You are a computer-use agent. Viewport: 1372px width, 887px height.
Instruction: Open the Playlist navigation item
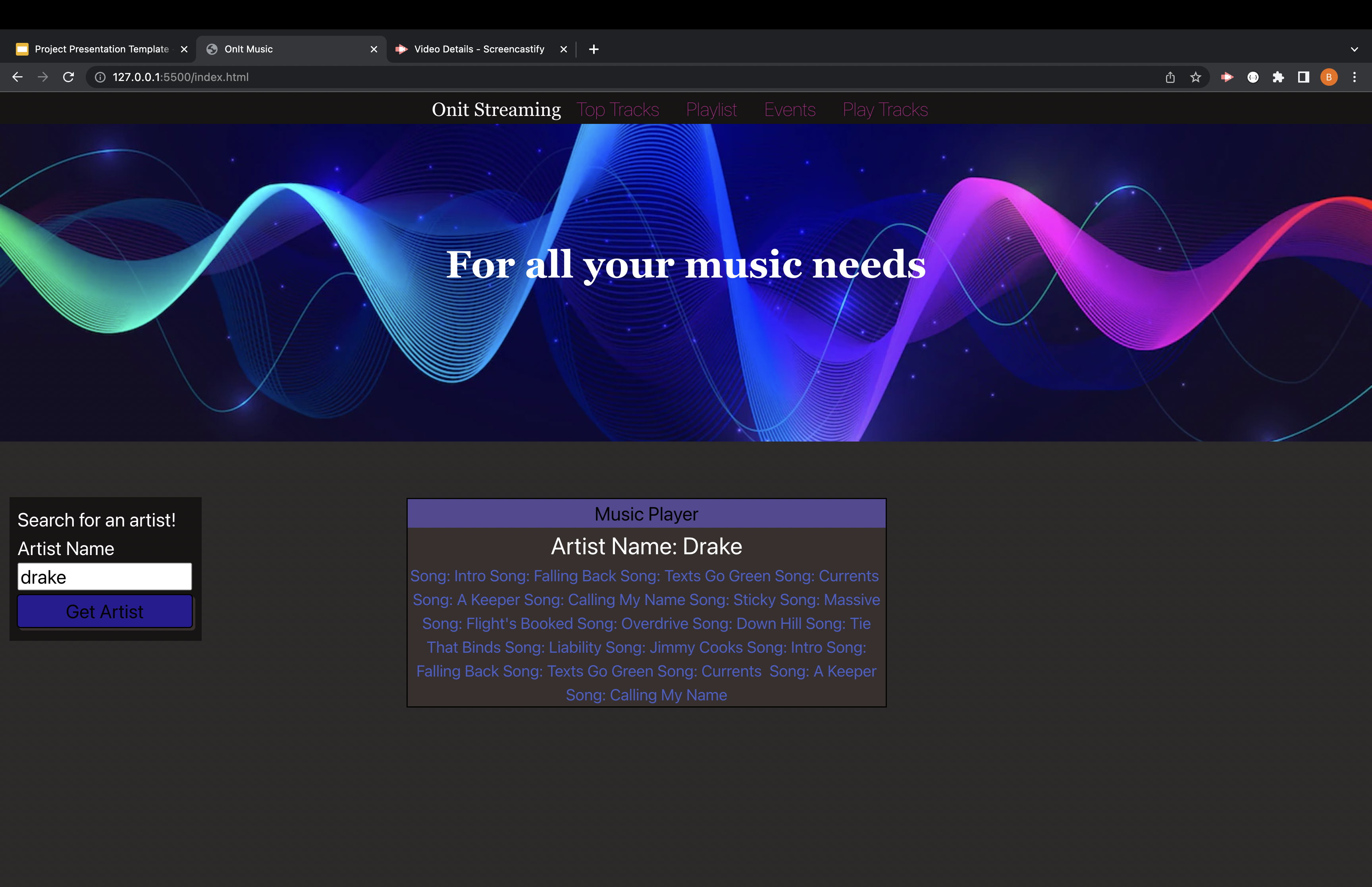[711, 110]
